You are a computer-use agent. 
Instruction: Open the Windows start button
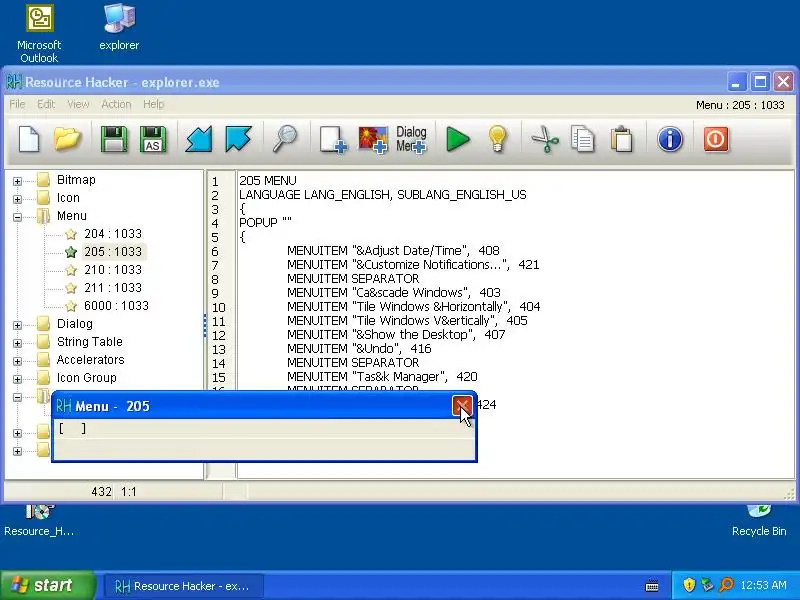47,585
